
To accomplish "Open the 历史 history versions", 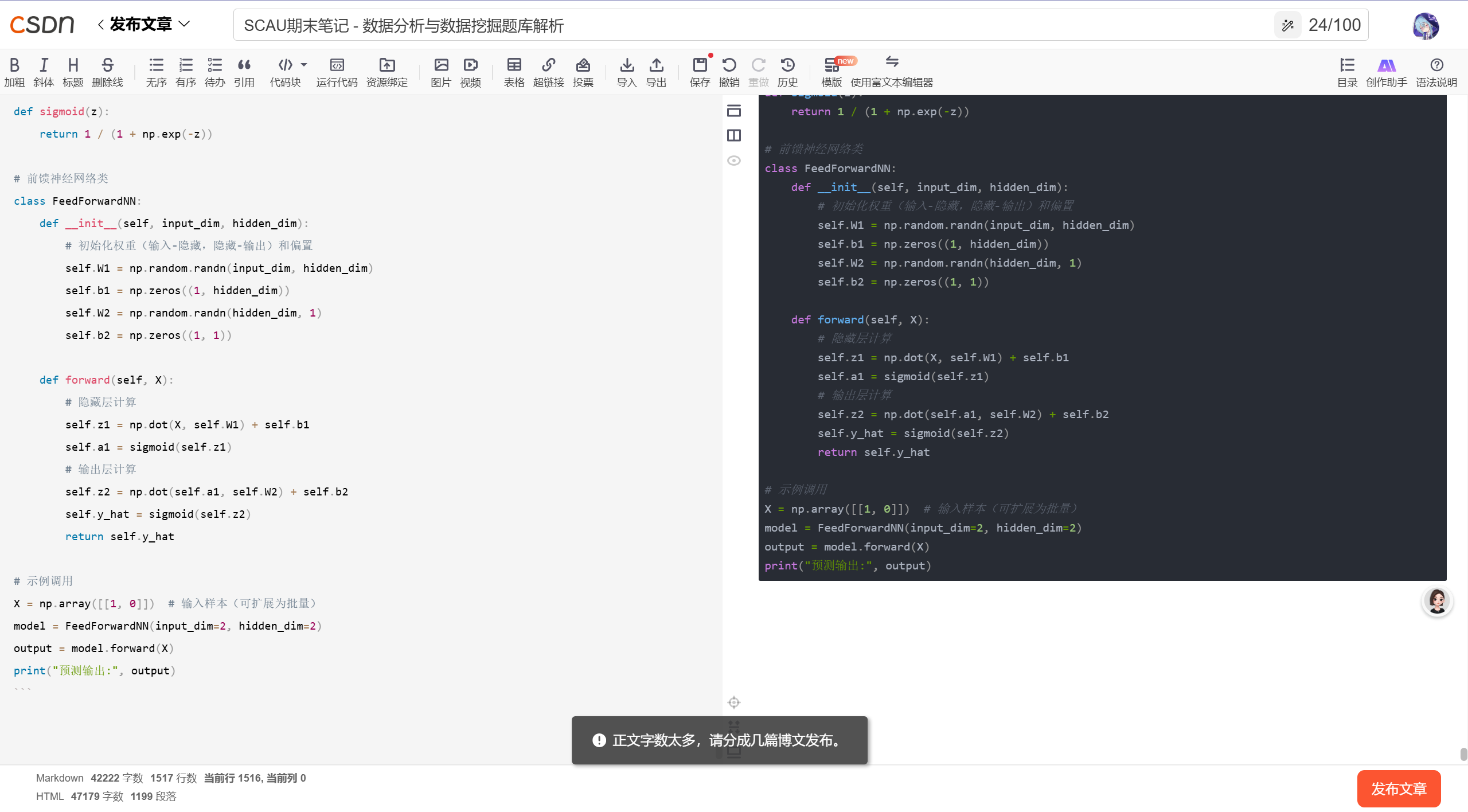I will 788,72.
